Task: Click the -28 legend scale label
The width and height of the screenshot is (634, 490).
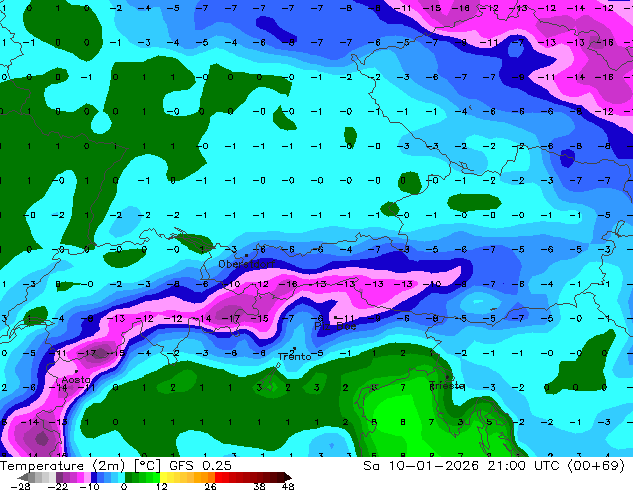Action: pyautogui.click(x=20, y=486)
